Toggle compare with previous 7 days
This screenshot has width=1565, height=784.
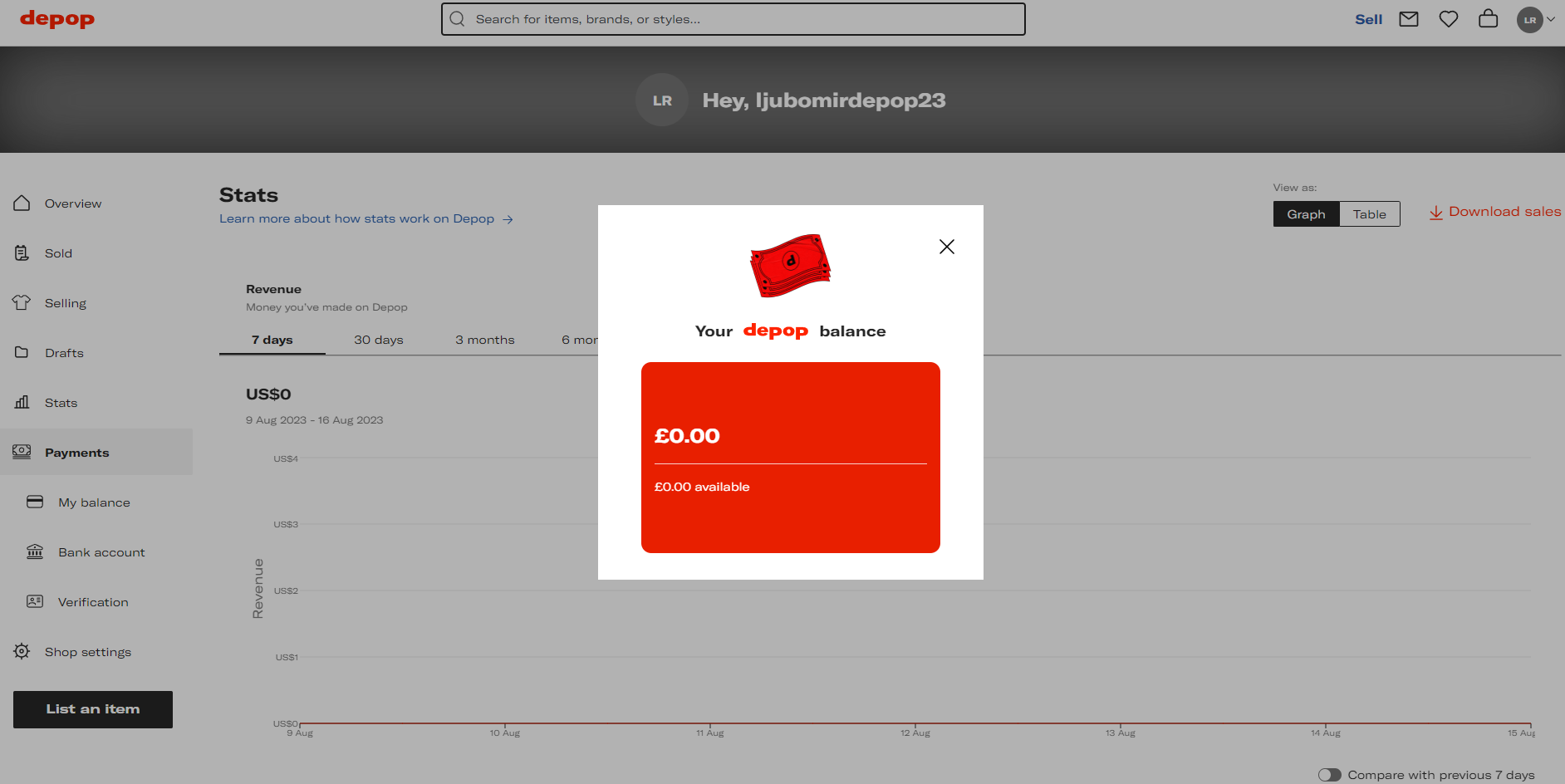[1329, 775]
